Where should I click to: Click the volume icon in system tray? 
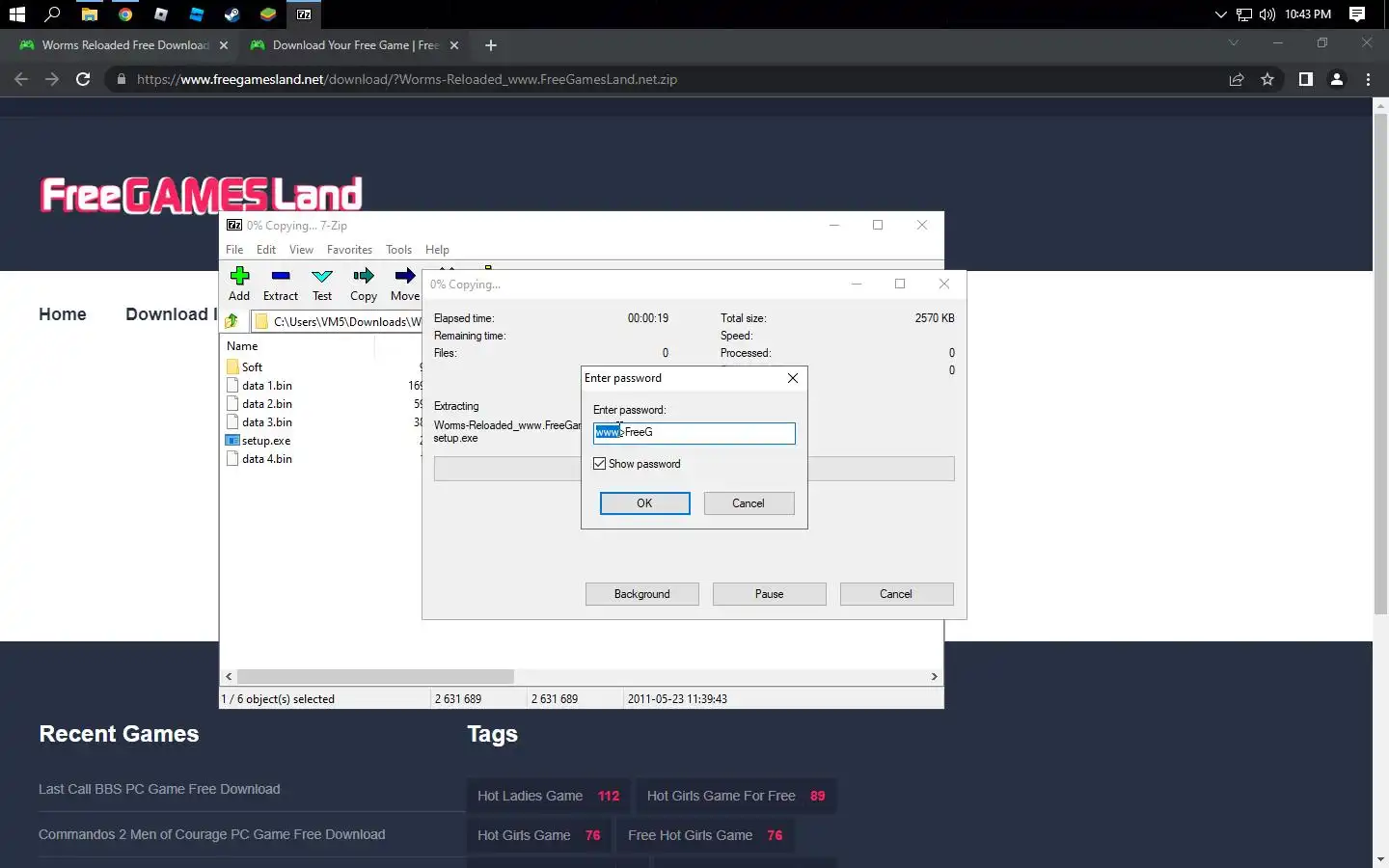[x=1267, y=14]
